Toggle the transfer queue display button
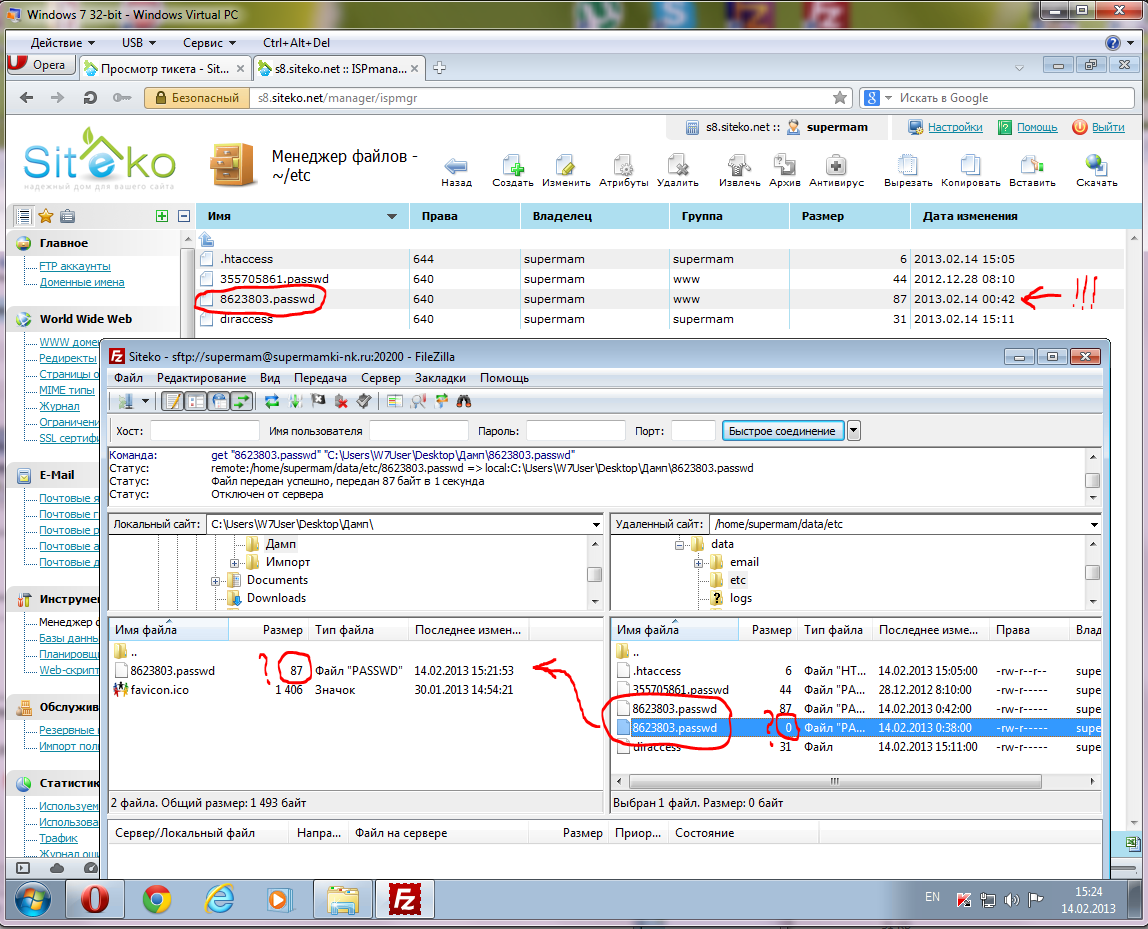This screenshot has height=929, width=1148. pos(241,401)
